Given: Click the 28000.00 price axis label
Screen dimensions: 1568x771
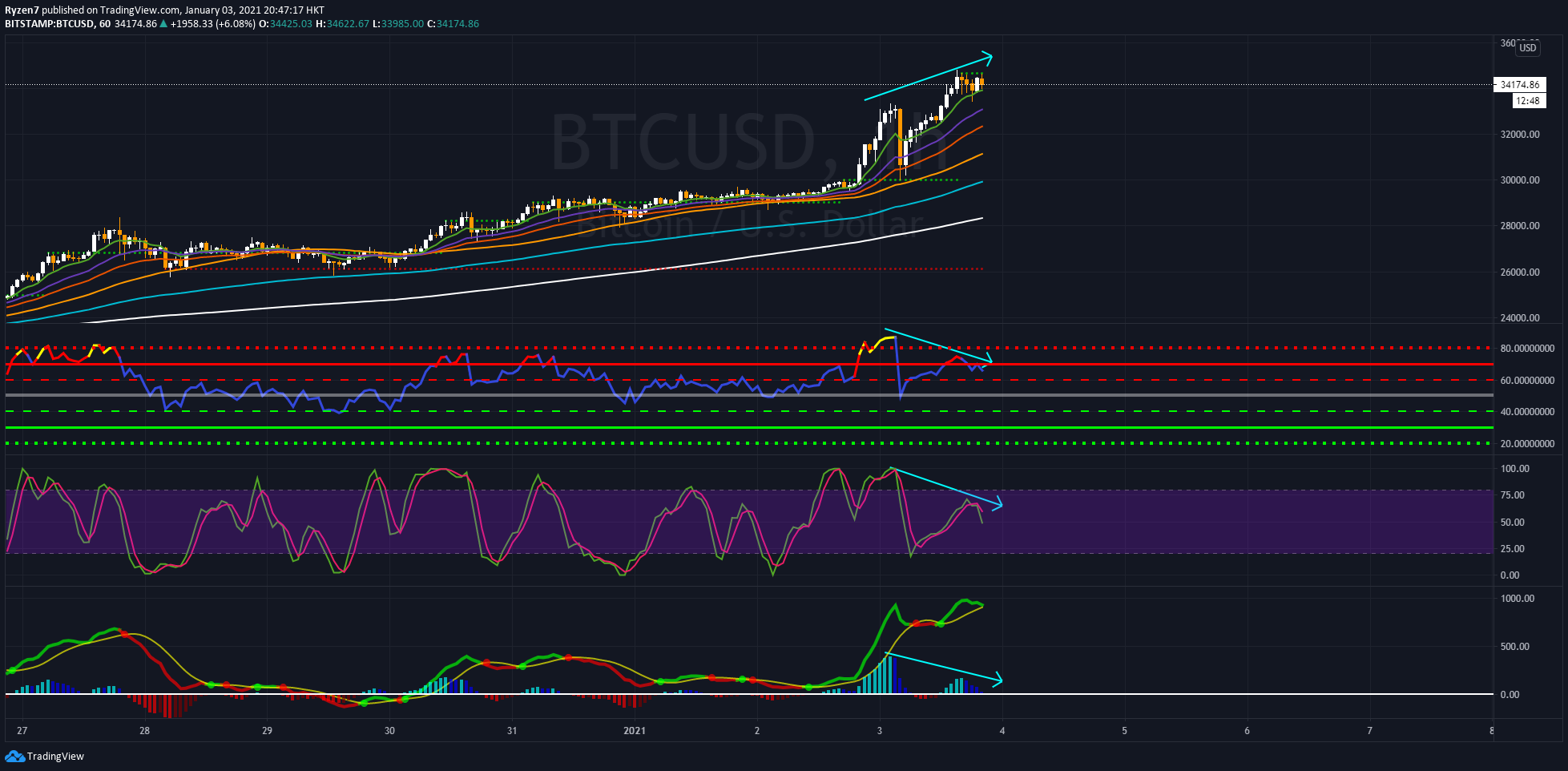Looking at the screenshot, I should tap(1520, 226).
